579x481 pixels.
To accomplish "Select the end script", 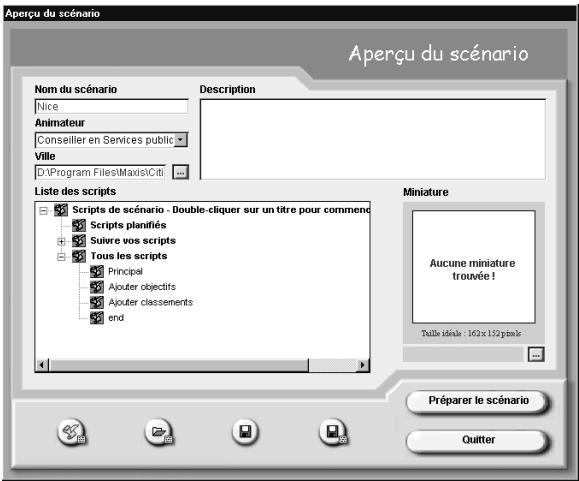I will [x=116, y=318].
